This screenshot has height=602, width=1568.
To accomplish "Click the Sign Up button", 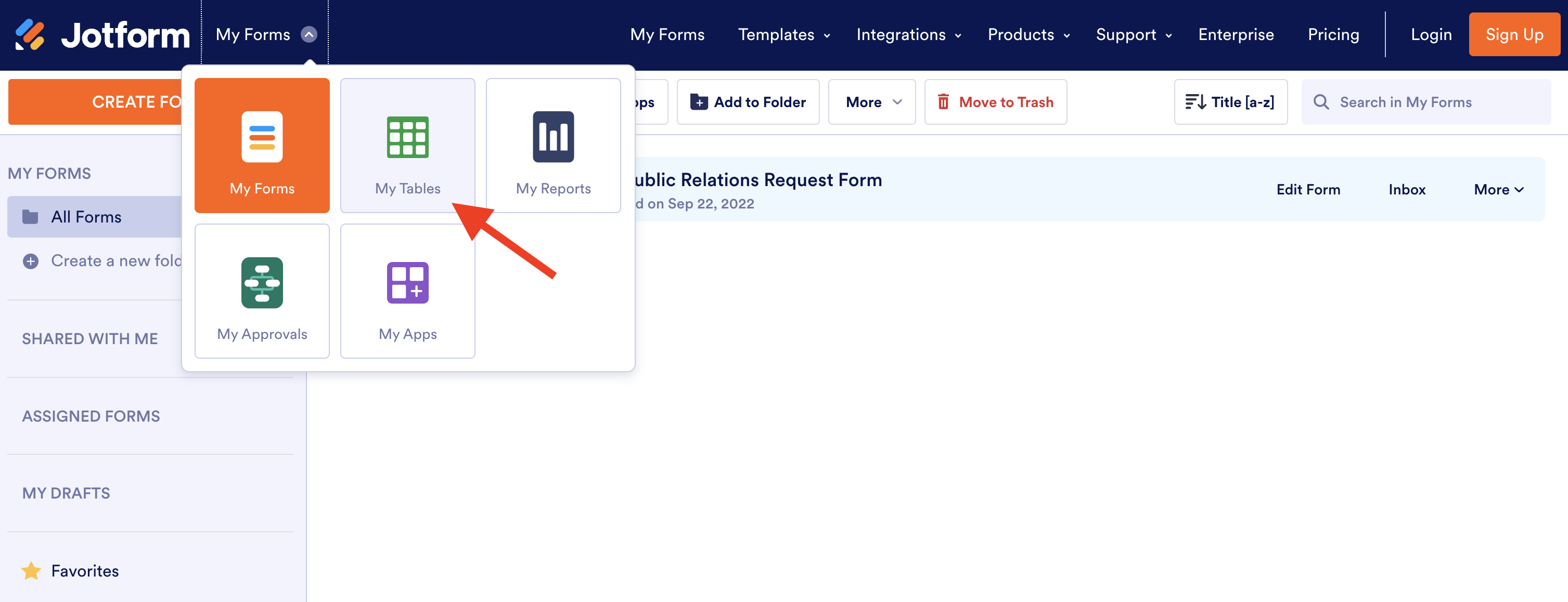I will (1514, 35).
